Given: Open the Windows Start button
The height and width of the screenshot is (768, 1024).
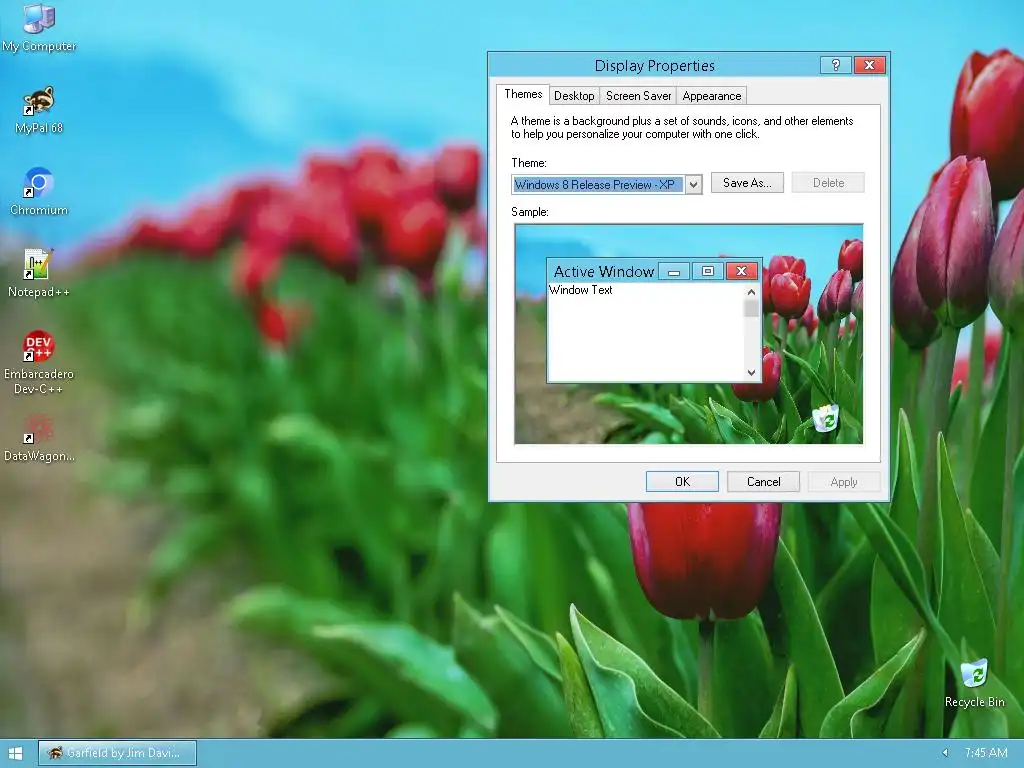Looking at the screenshot, I should coord(16,754).
